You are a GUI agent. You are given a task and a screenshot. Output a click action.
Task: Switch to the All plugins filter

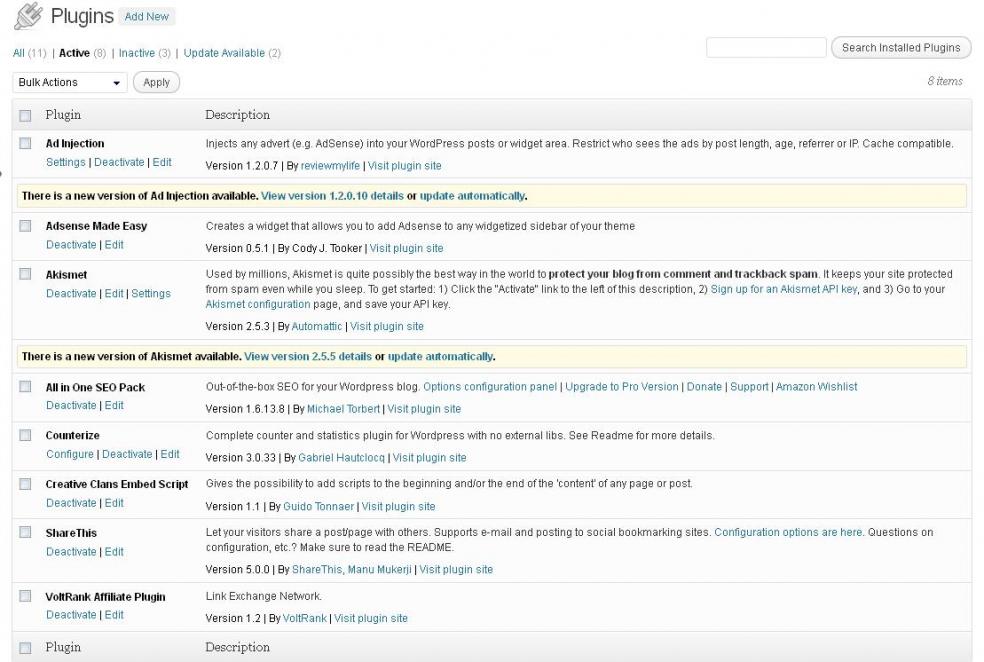[19, 53]
